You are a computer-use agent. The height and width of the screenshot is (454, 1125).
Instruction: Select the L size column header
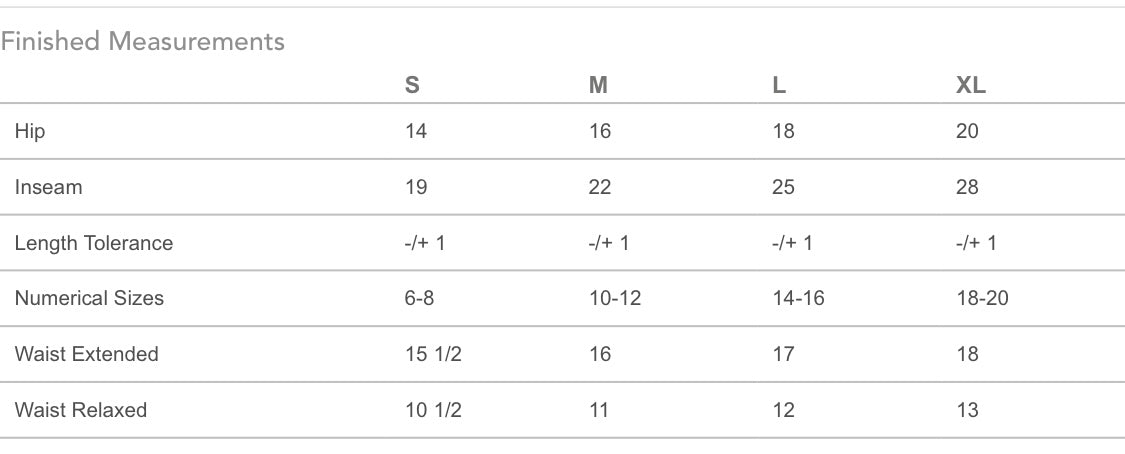(x=779, y=85)
